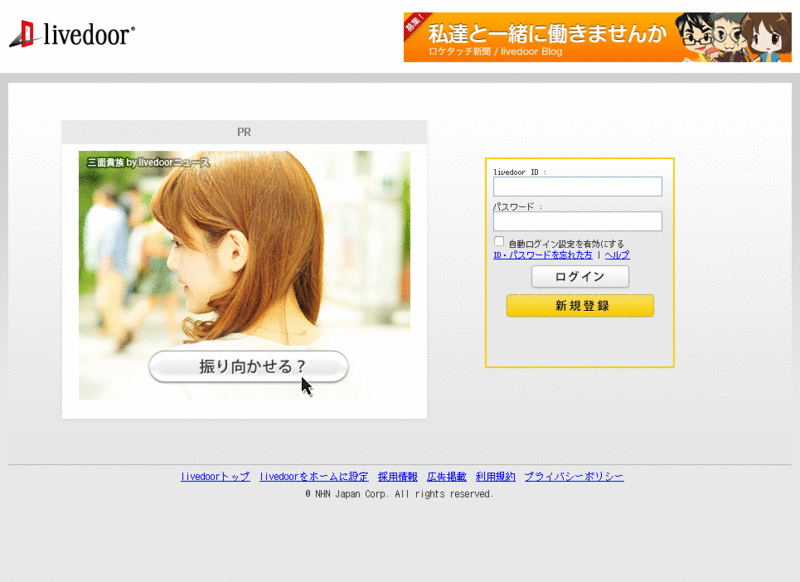This screenshot has height=582, width=800.
Task: Open プライバシーポリシー footer link
Action: coord(574,476)
